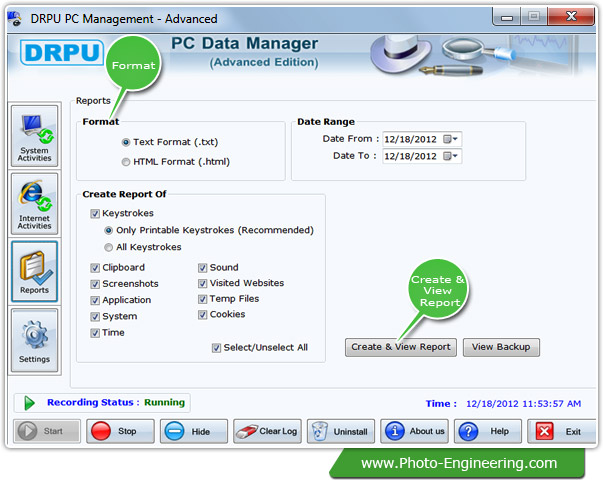Click Clear Log eraser button
The image size is (603, 480).
(267, 431)
